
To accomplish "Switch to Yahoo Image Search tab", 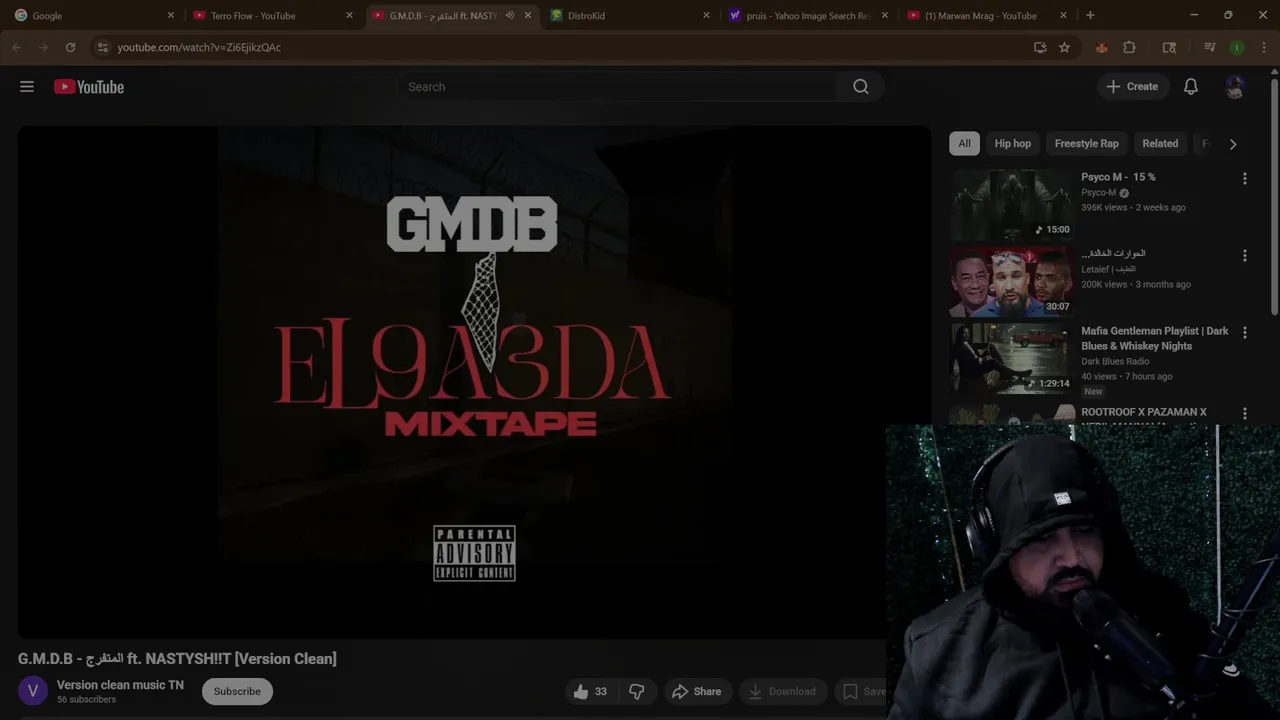I will (808, 15).
